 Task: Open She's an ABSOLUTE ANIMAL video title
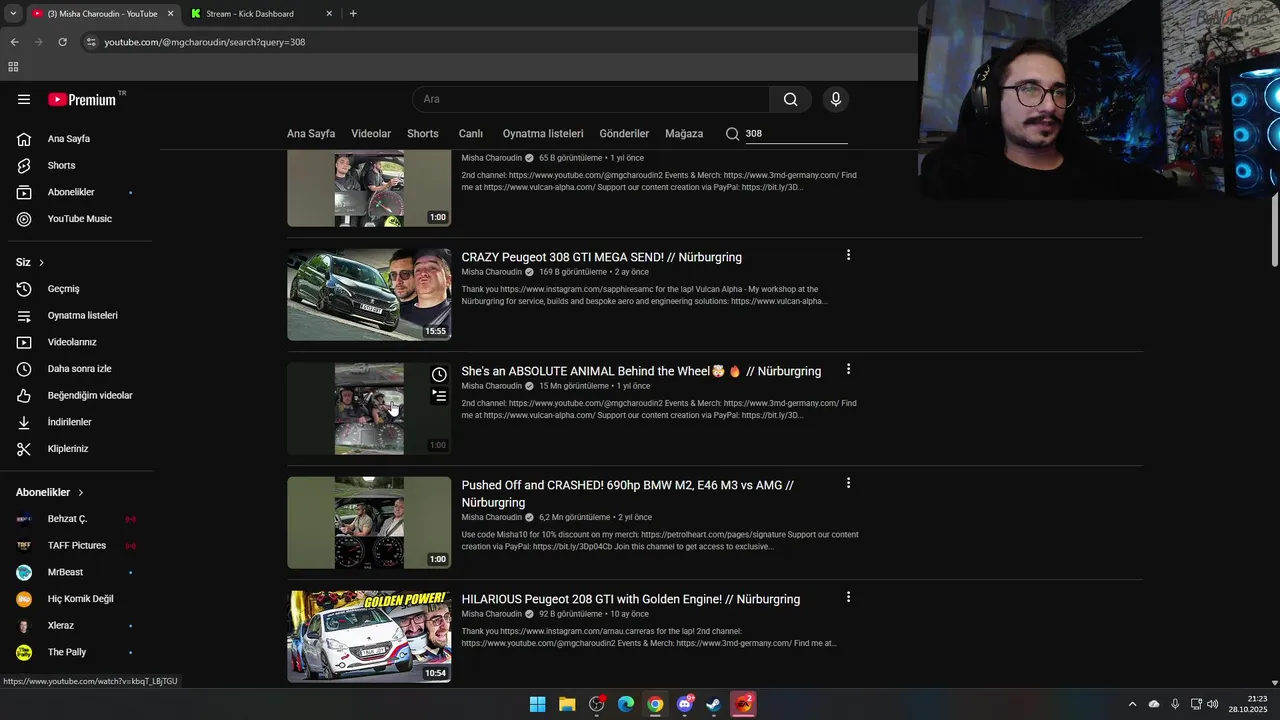click(641, 371)
